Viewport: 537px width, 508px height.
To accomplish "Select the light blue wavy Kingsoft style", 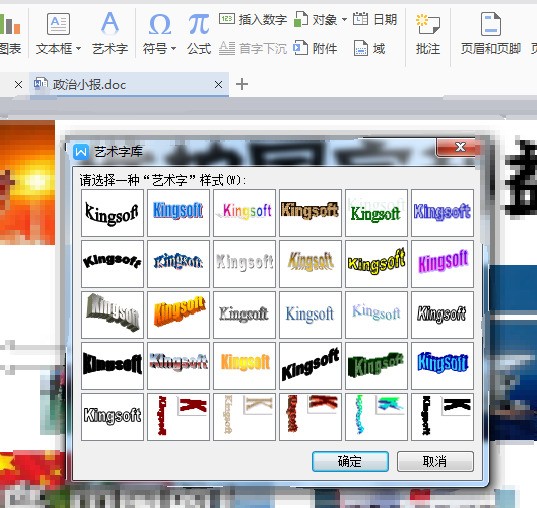I will [x=376, y=315].
